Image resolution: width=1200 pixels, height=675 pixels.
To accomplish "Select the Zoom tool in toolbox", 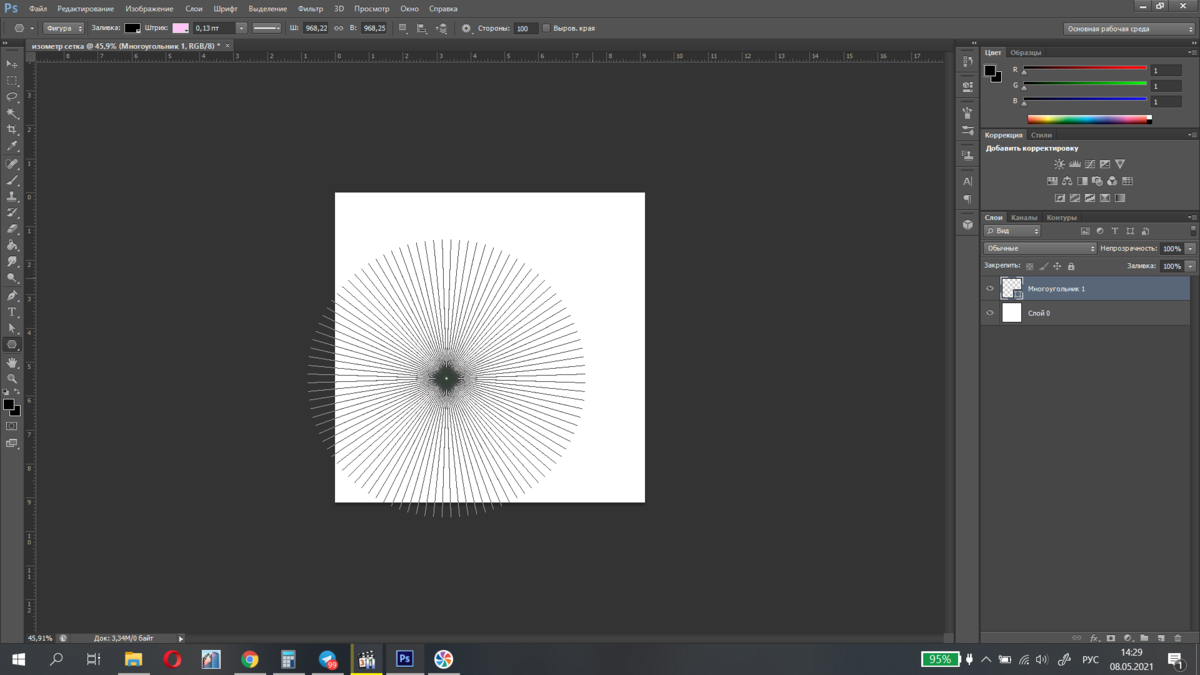I will pyautogui.click(x=12, y=379).
